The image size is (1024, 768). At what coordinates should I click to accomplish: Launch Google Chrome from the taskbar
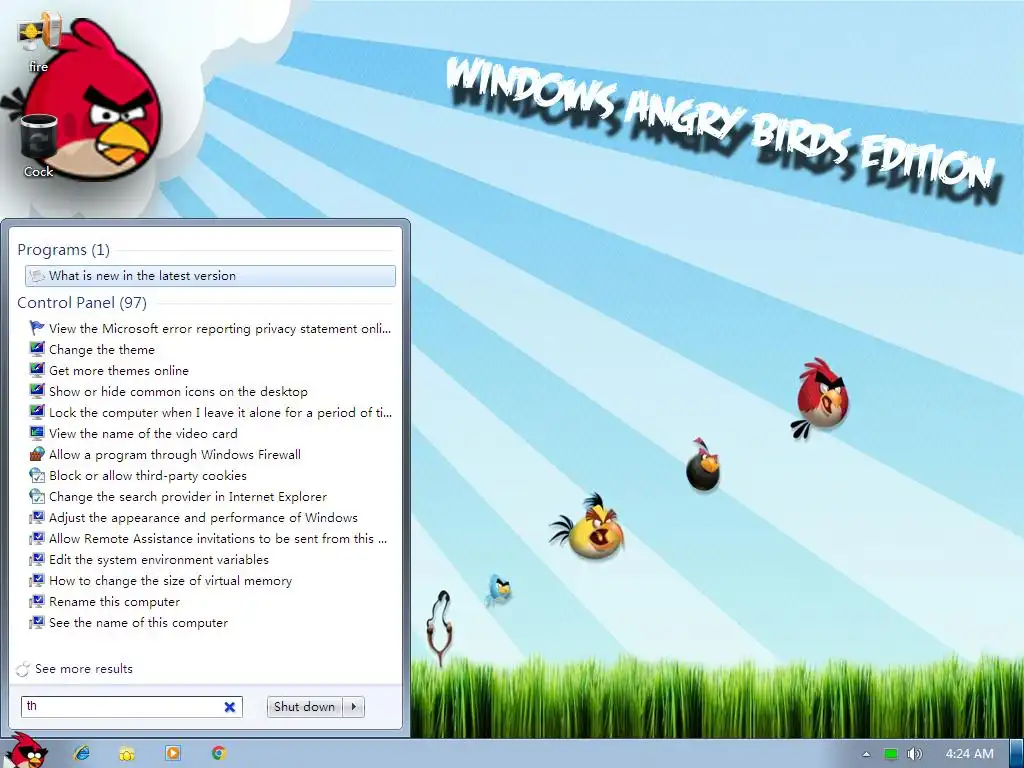click(219, 753)
